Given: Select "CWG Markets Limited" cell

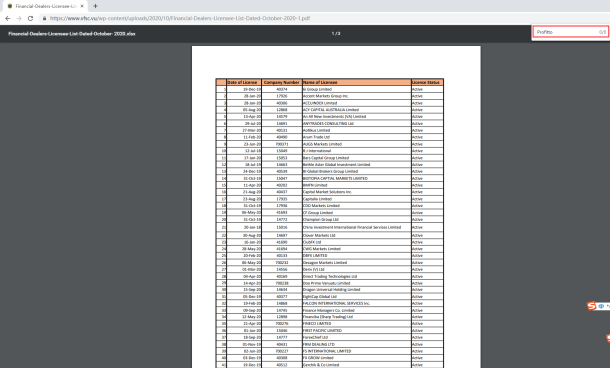Looking at the screenshot, I should point(357,249).
